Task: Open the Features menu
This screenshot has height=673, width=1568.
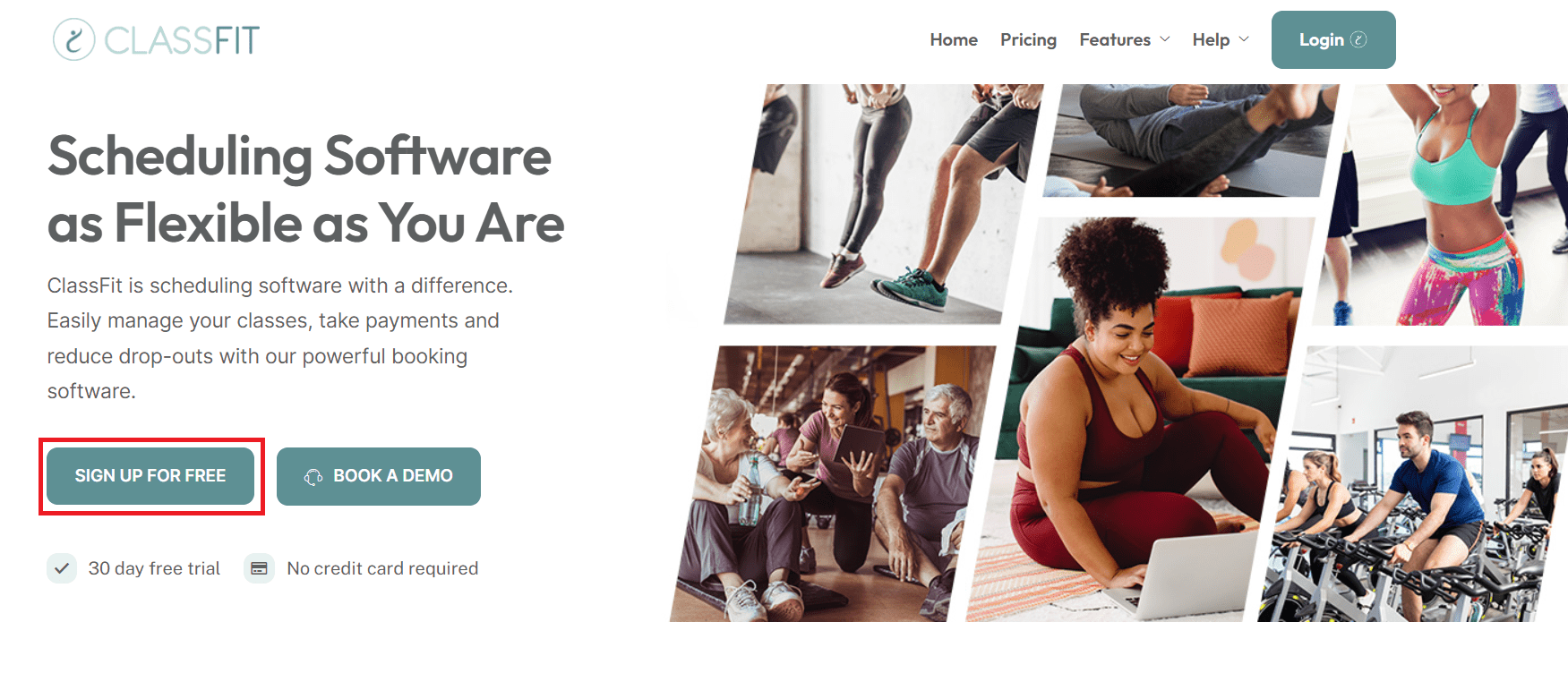Action: point(1115,39)
